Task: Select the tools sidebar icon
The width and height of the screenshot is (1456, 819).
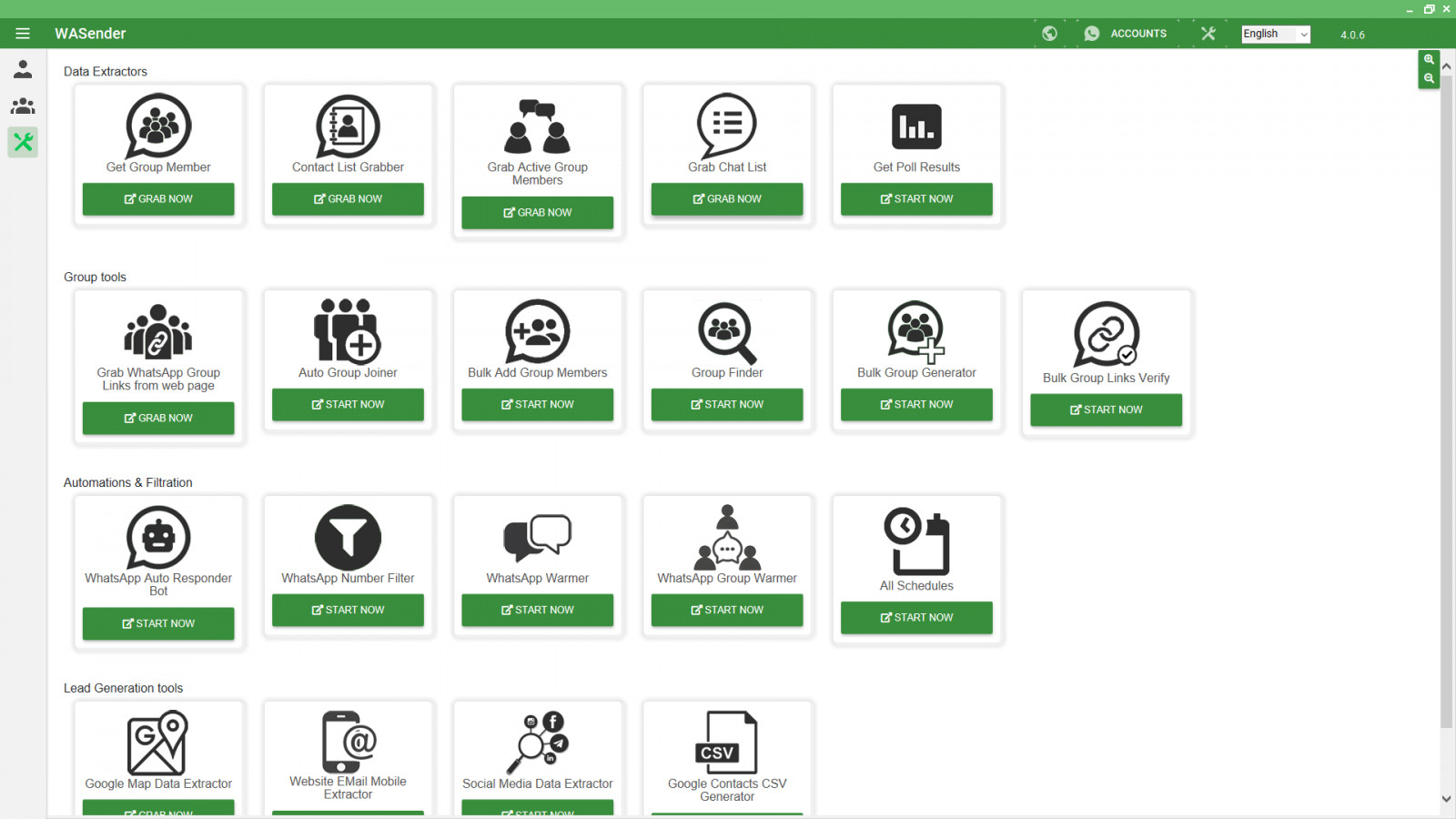Action: click(23, 142)
